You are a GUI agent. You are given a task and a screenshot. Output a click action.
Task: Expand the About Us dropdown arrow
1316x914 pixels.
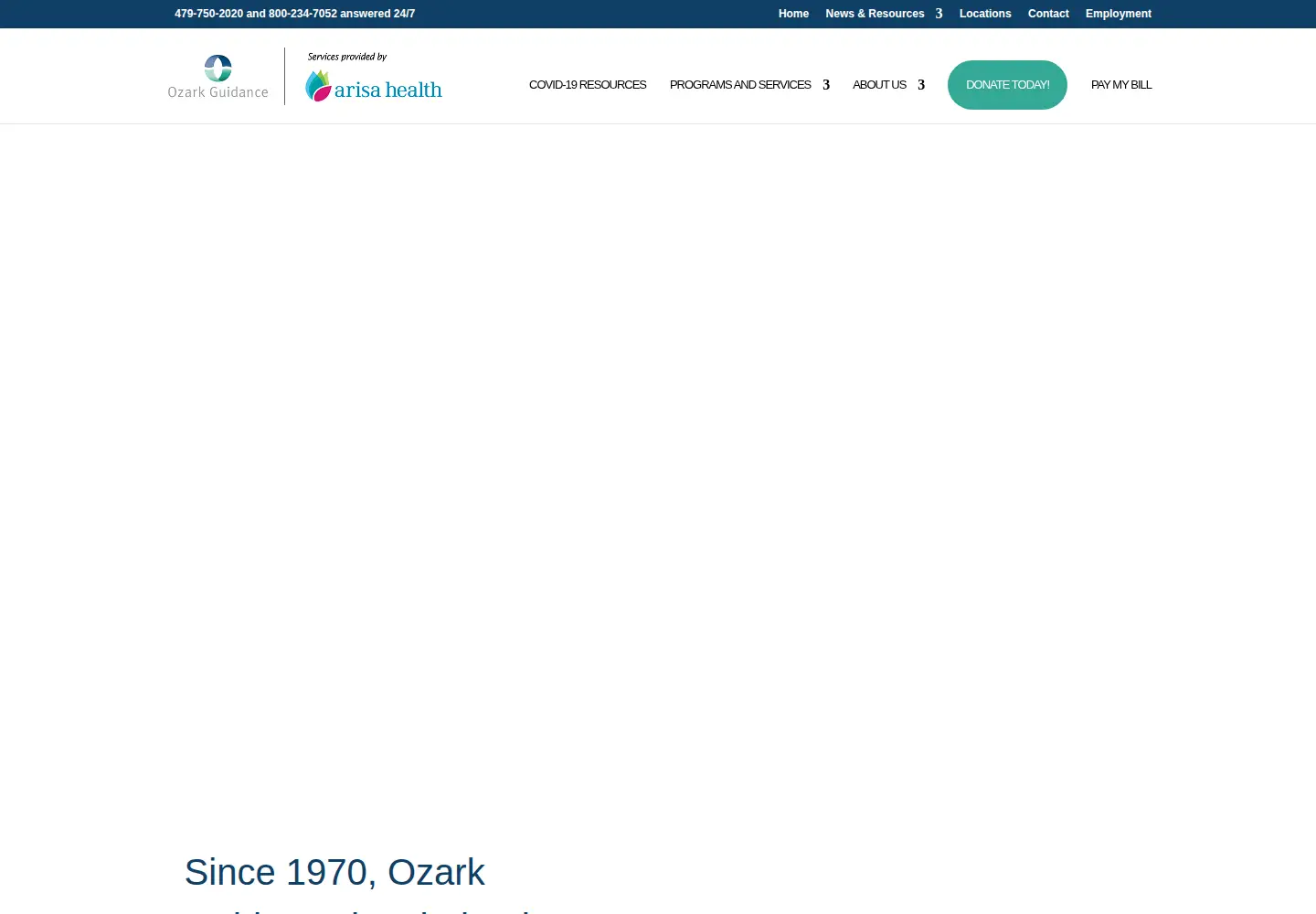[921, 85]
